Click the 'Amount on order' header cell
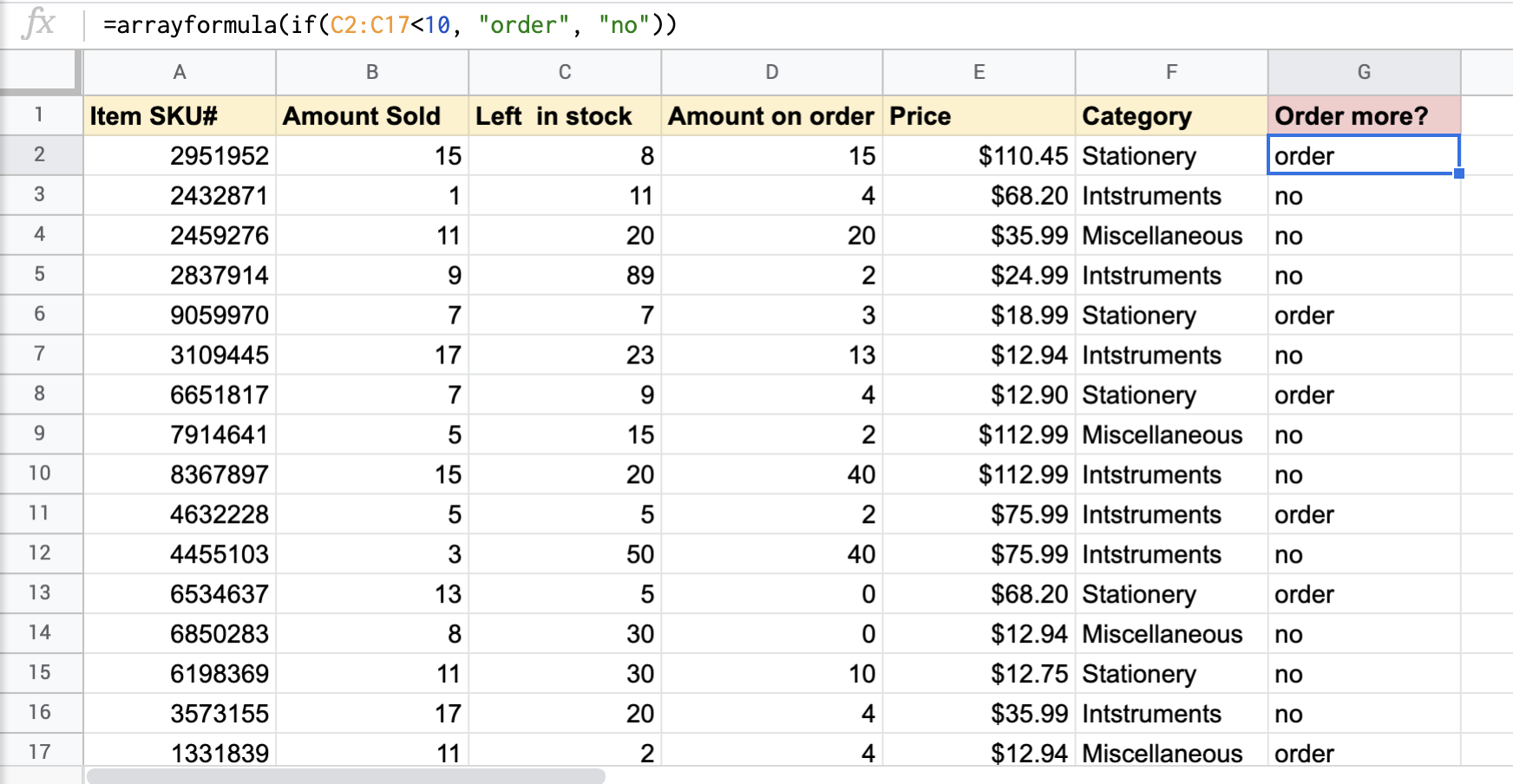Viewport: 1513px width, 784px height. click(x=772, y=115)
